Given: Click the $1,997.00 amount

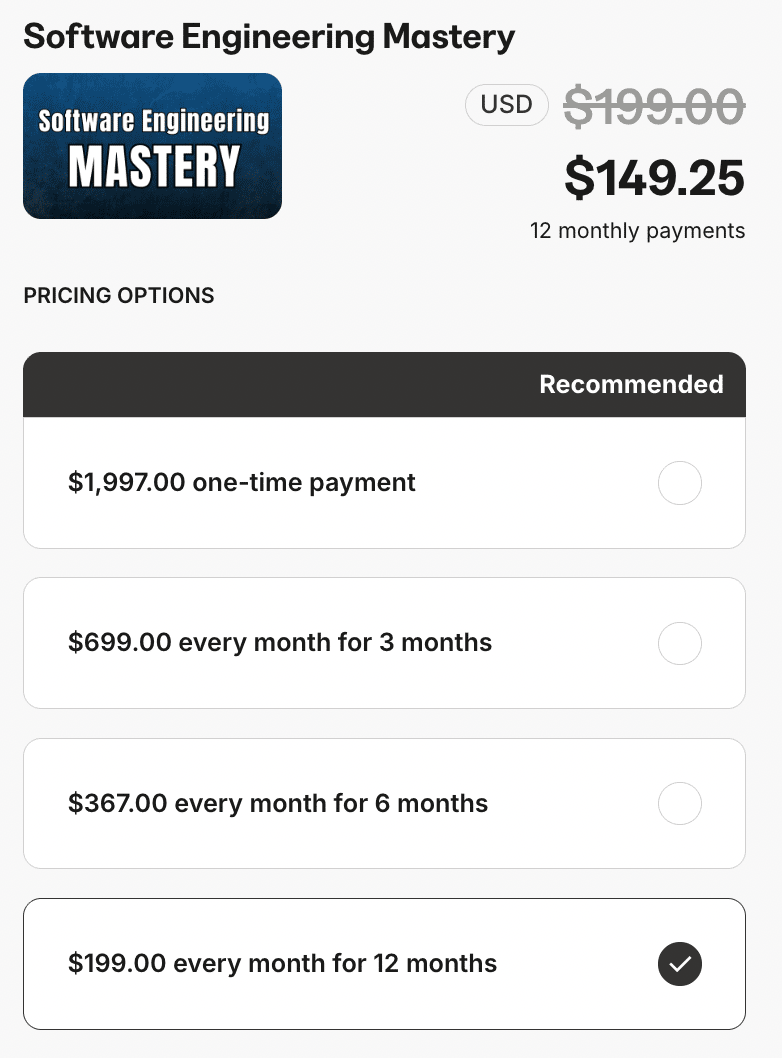Looking at the screenshot, I should pos(127,483).
